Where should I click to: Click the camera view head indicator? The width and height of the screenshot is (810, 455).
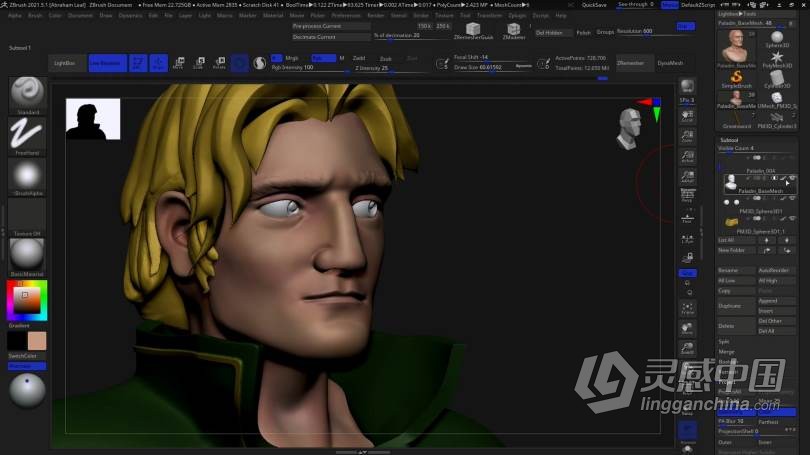[629, 129]
